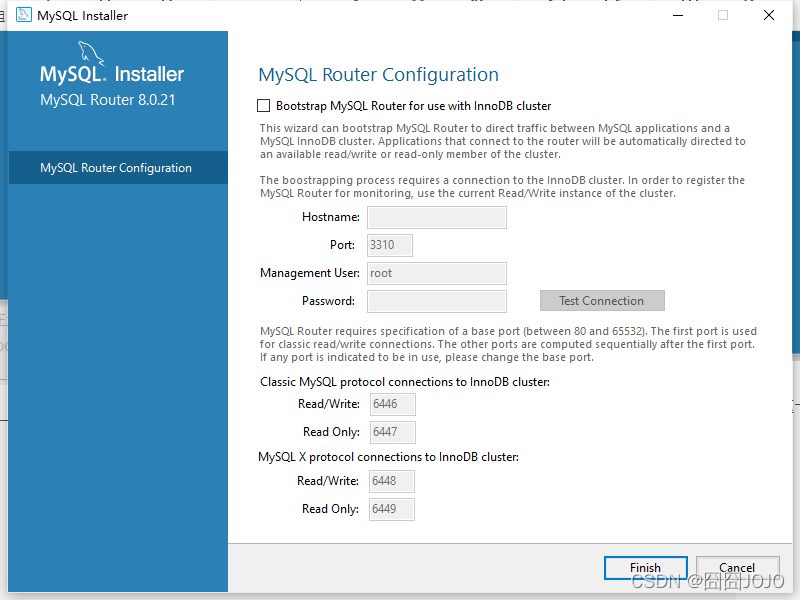Select Classic protocol Read Only port 6447 field
800x600 pixels.
(392, 432)
